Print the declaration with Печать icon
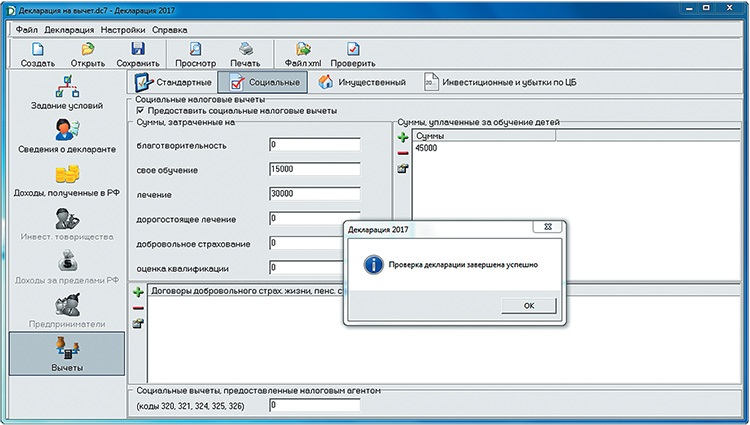 click(245, 53)
